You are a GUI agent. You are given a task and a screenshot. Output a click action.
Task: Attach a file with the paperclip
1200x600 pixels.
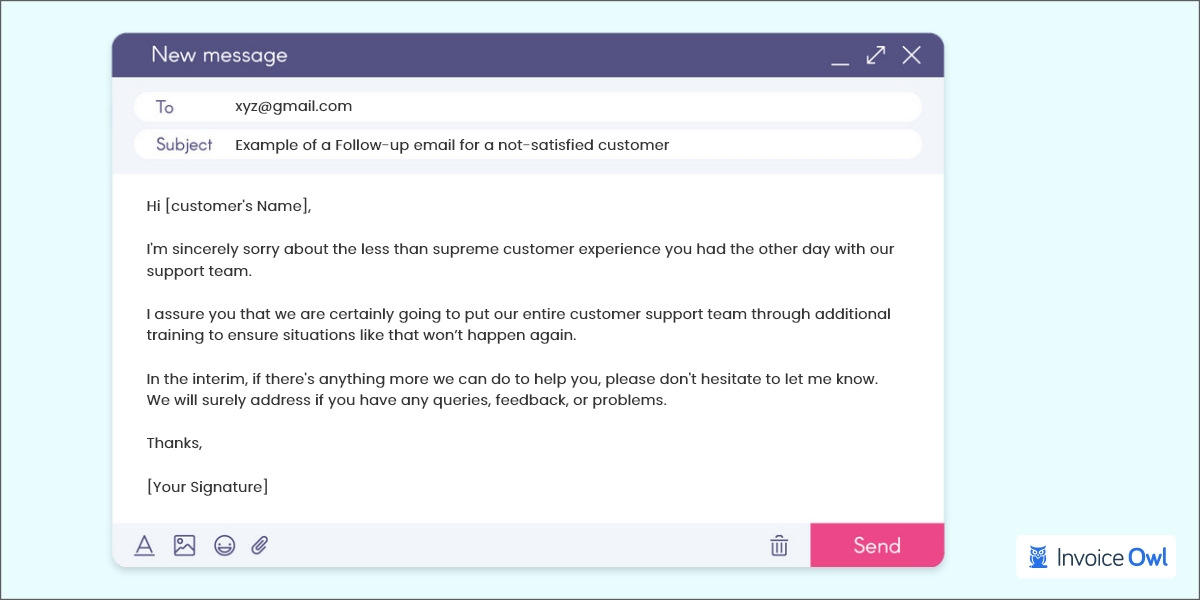tap(259, 545)
